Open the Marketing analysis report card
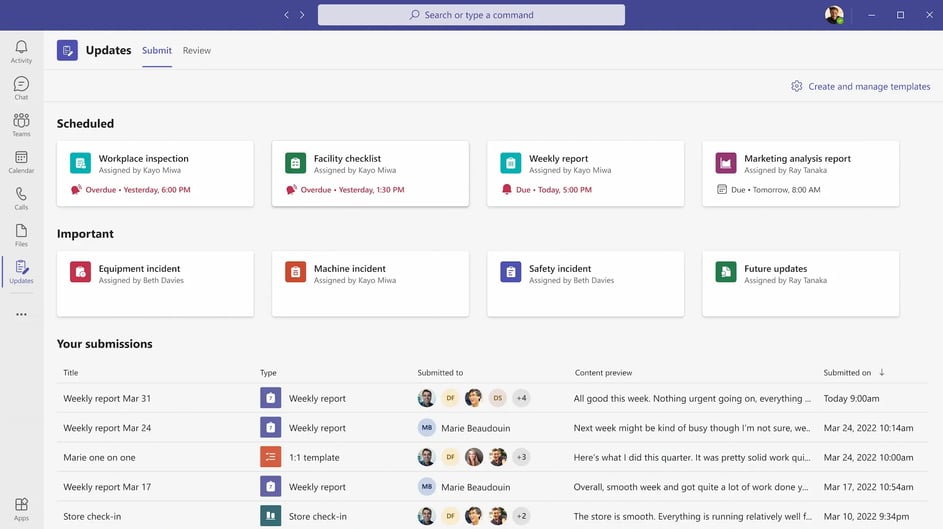 (x=800, y=173)
